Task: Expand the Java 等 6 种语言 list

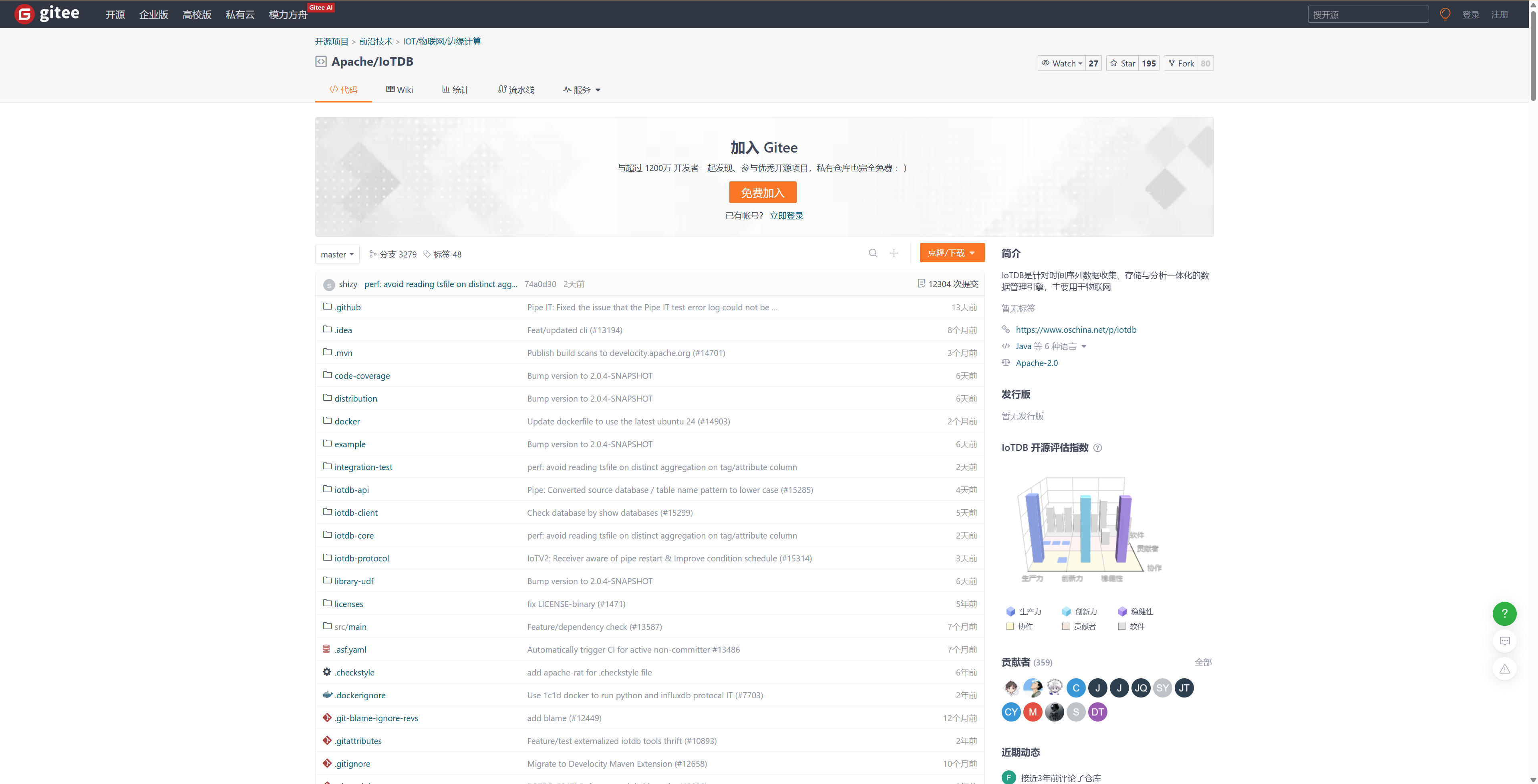Action: point(1051,346)
